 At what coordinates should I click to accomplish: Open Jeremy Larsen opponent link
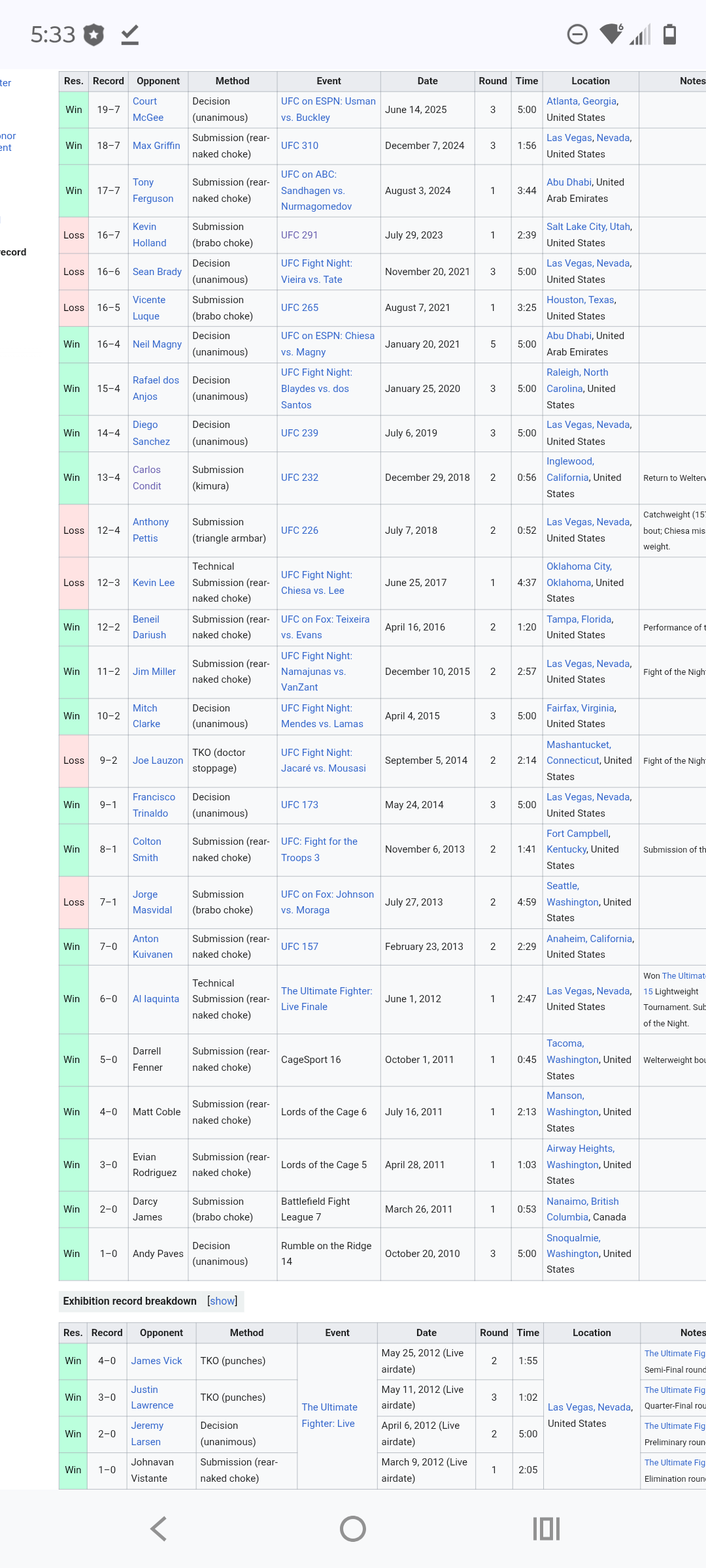pos(147,1433)
